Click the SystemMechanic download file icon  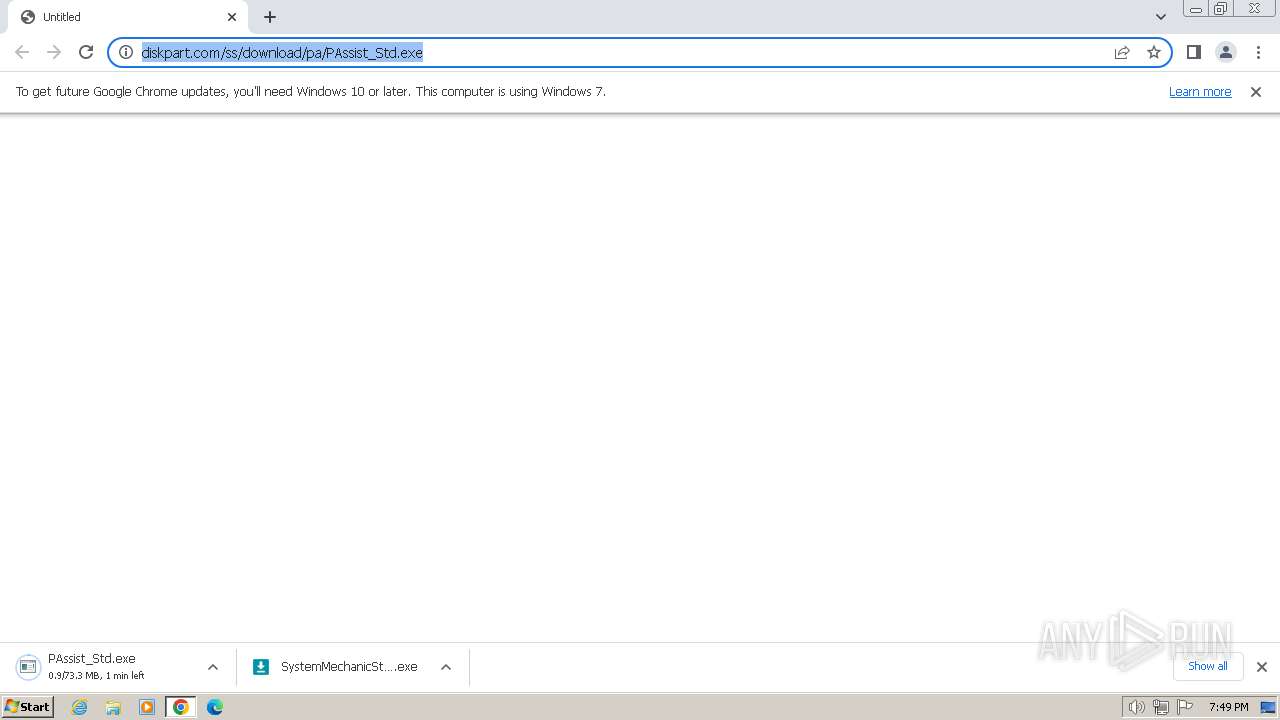click(261, 667)
